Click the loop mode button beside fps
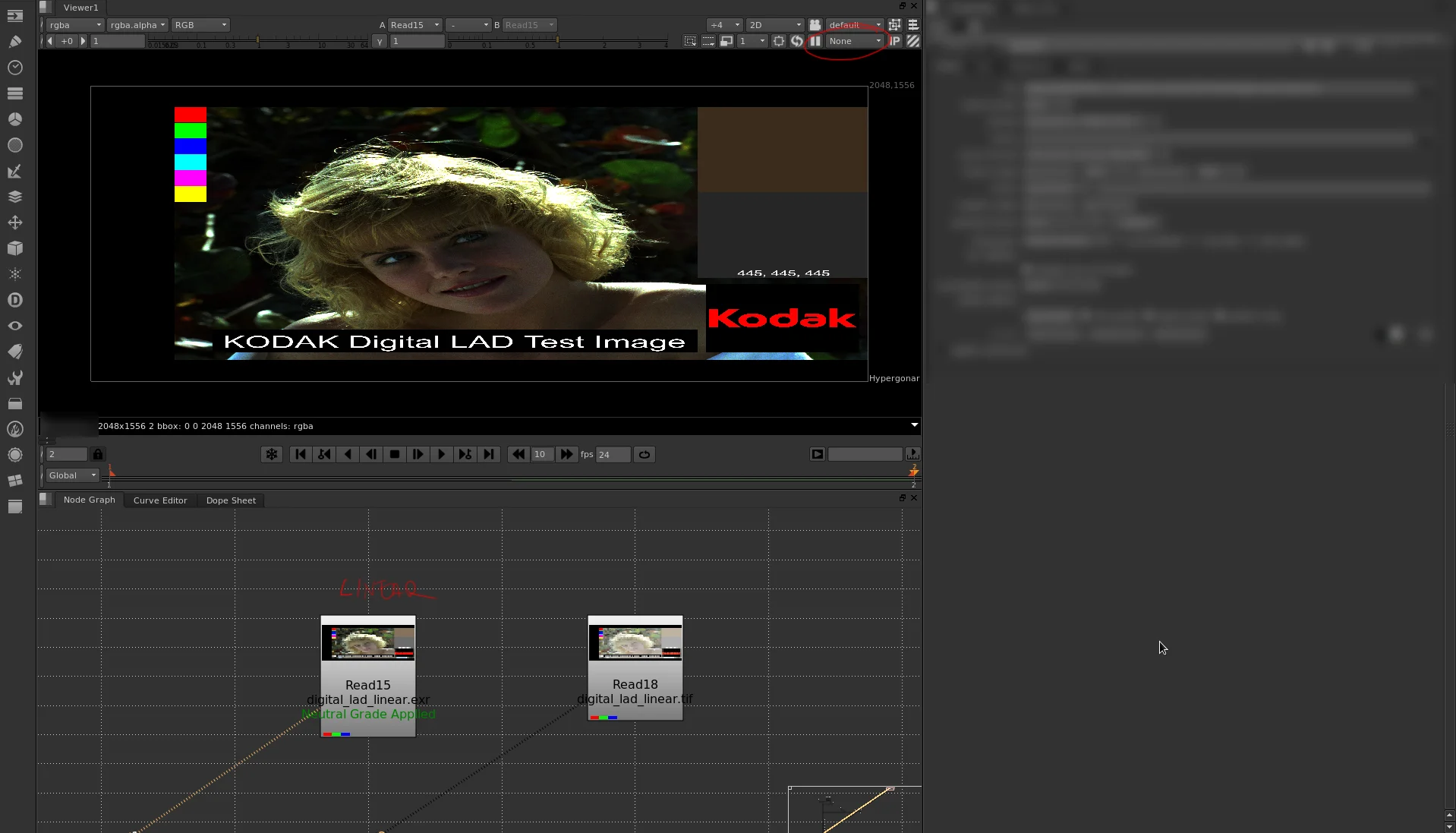The image size is (1456, 833). point(644,454)
